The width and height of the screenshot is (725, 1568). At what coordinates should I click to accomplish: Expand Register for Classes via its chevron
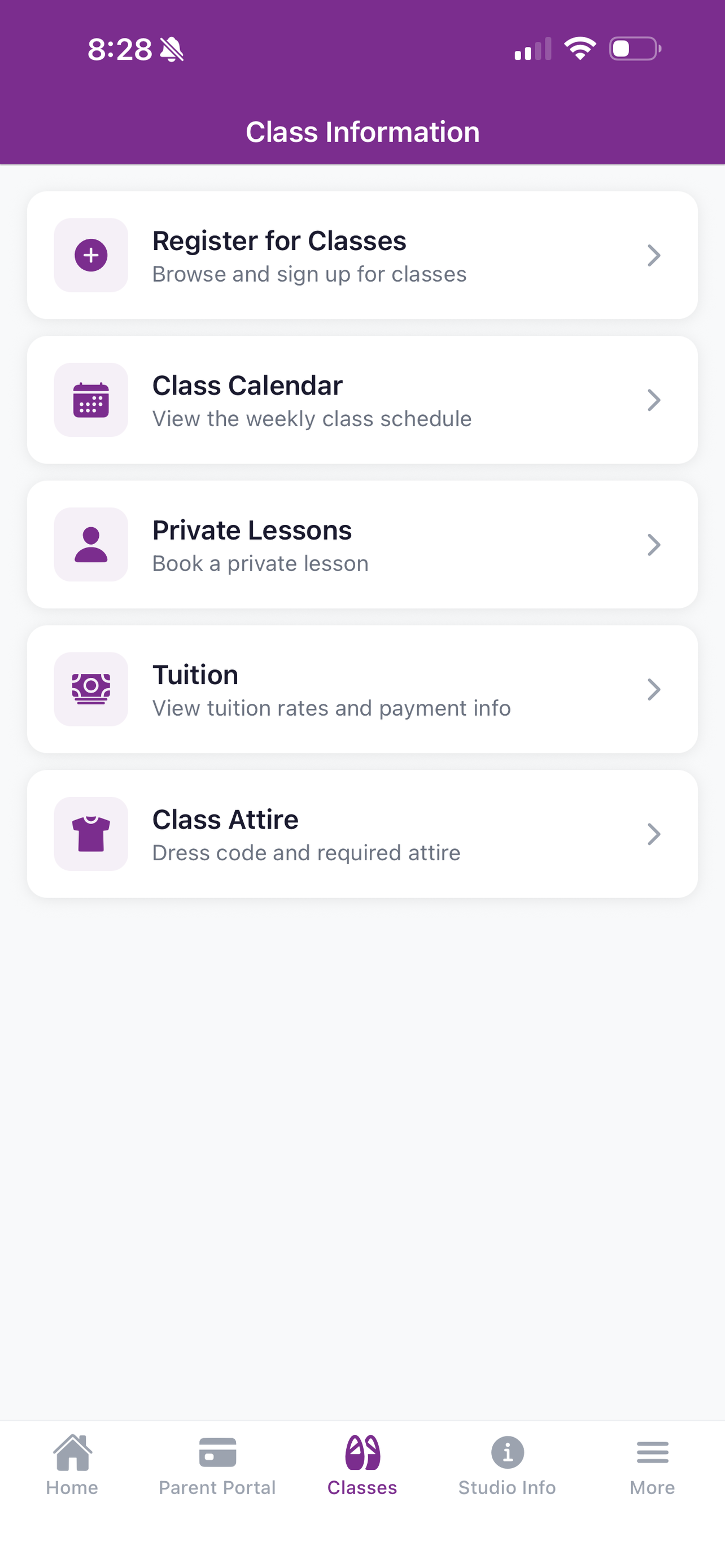point(654,255)
